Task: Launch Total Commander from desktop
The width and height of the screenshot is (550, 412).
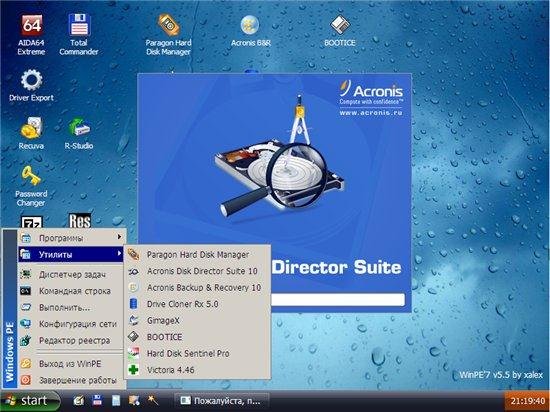Action: coord(79,34)
